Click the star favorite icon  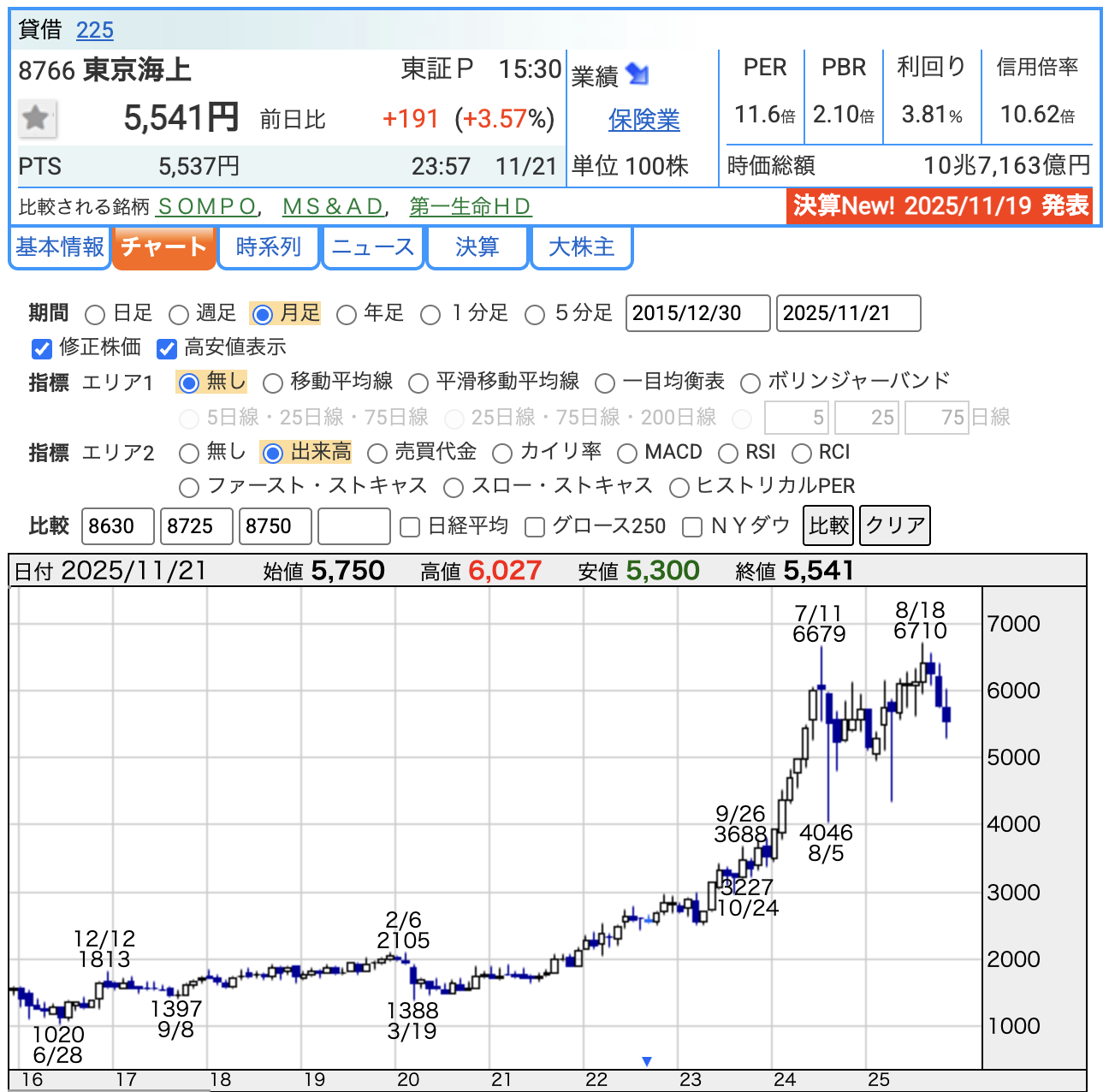tap(37, 118)
